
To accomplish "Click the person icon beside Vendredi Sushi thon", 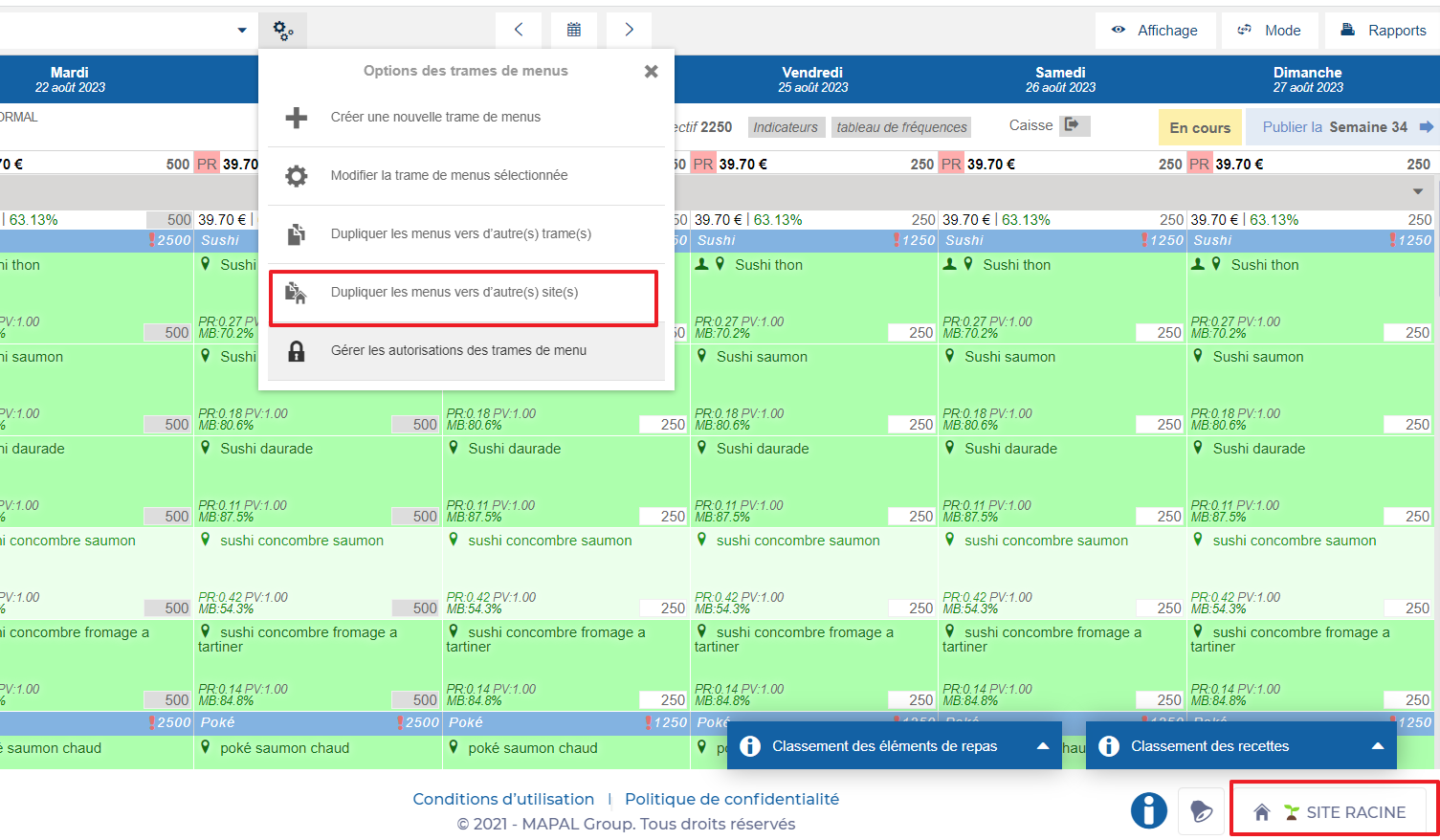I will tap(701, 264).
